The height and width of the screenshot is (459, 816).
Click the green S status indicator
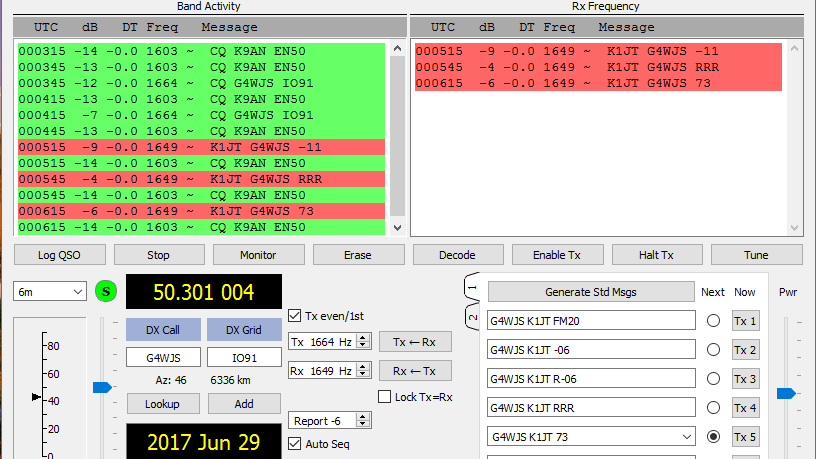click(106, 291)
